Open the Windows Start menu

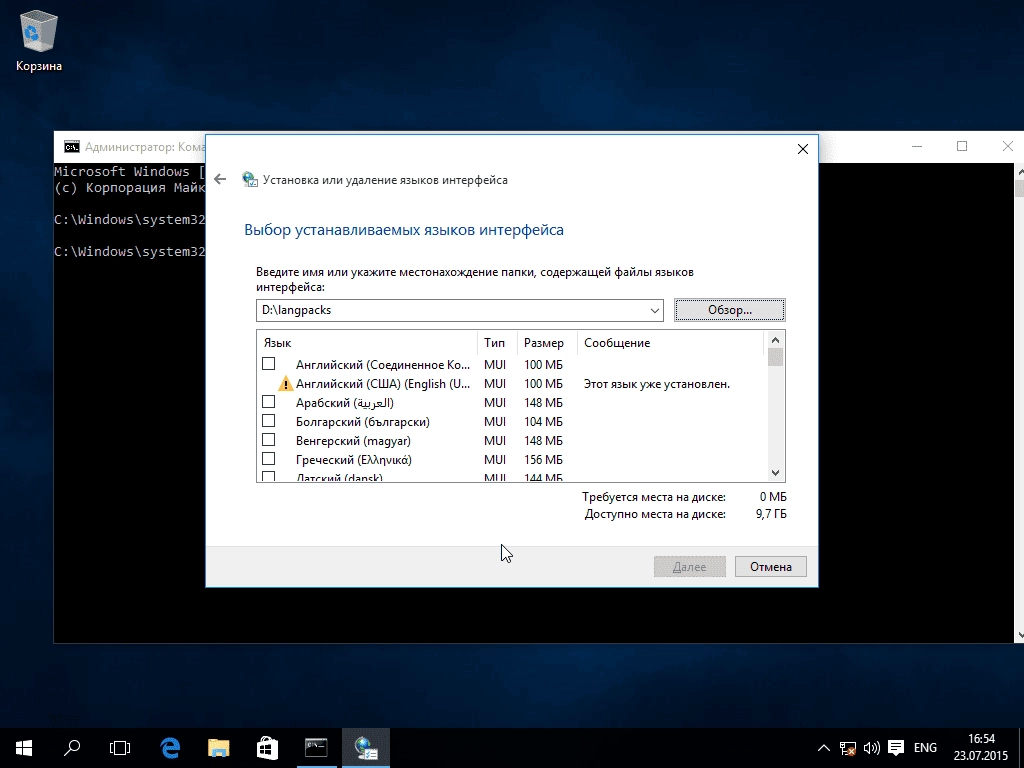[x=24, y=748]
